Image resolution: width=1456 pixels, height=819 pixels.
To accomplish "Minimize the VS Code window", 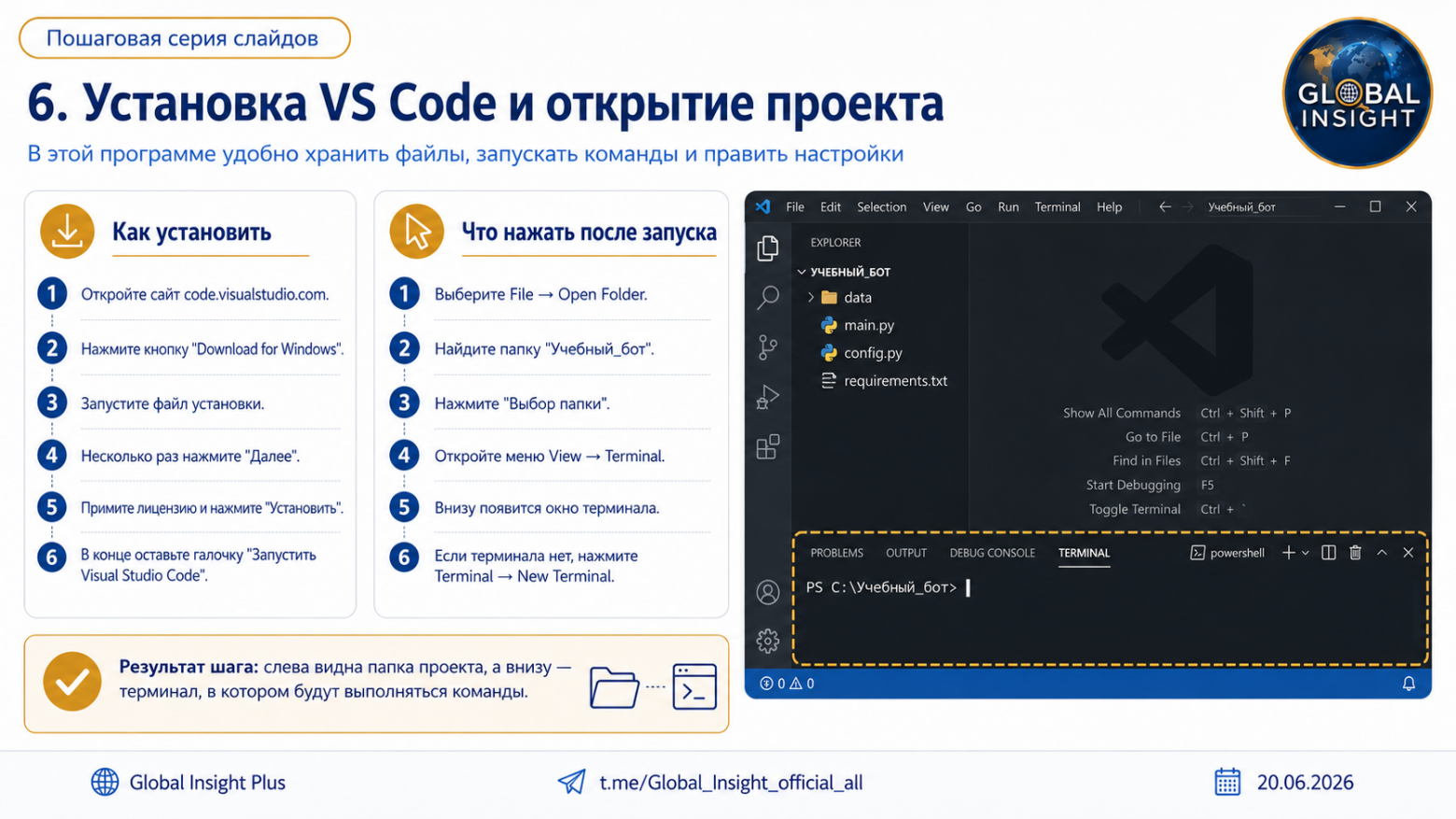I will [1339, 206].
